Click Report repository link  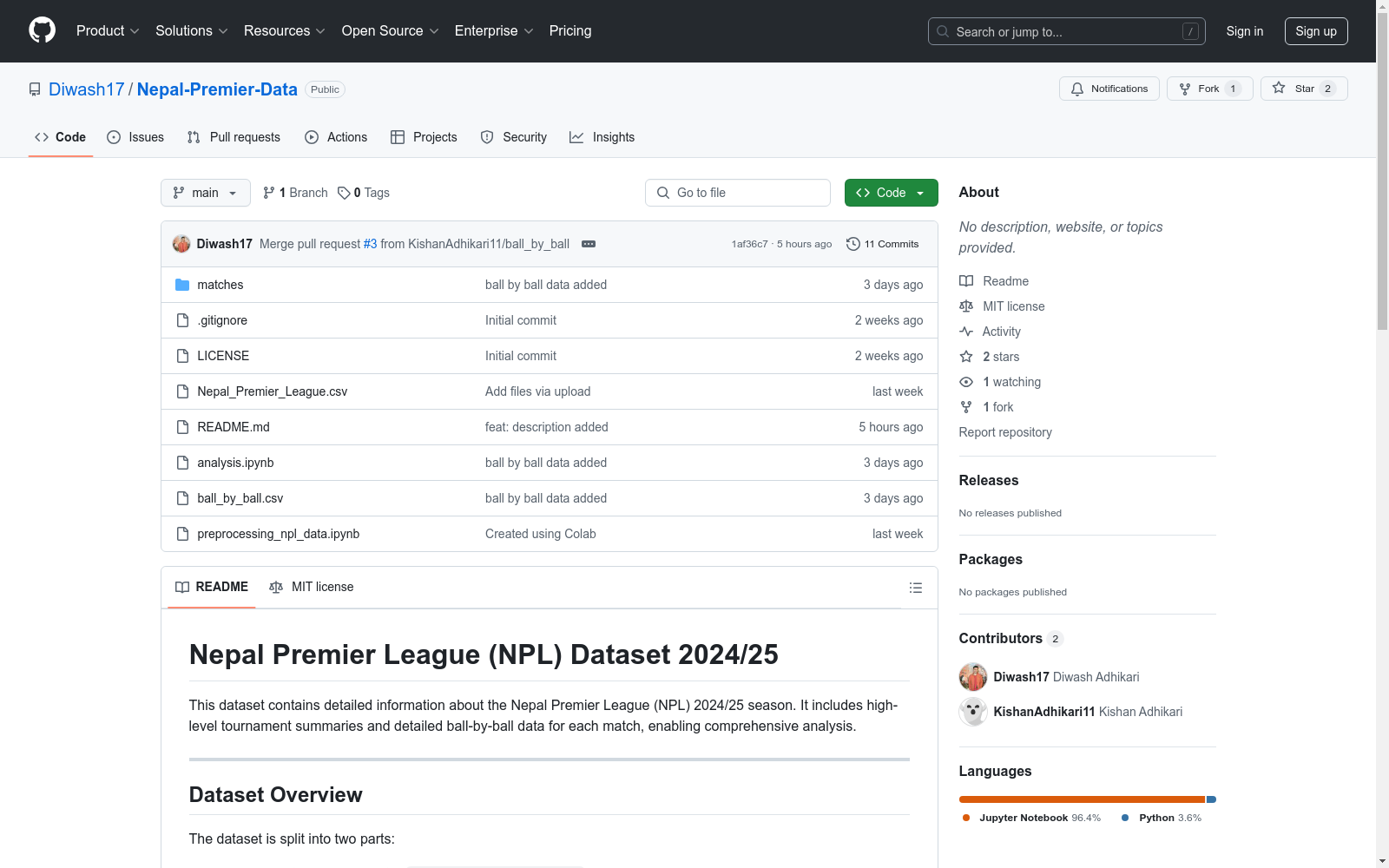pos(1005,432)
